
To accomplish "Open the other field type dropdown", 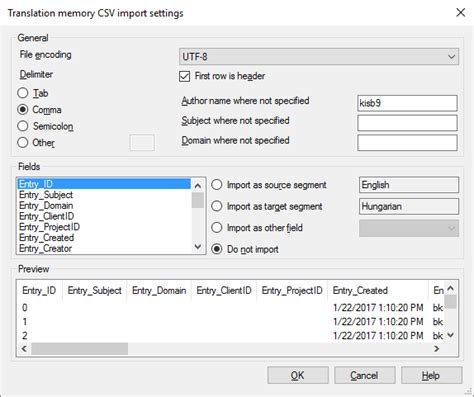I will [x=409, y=228].
